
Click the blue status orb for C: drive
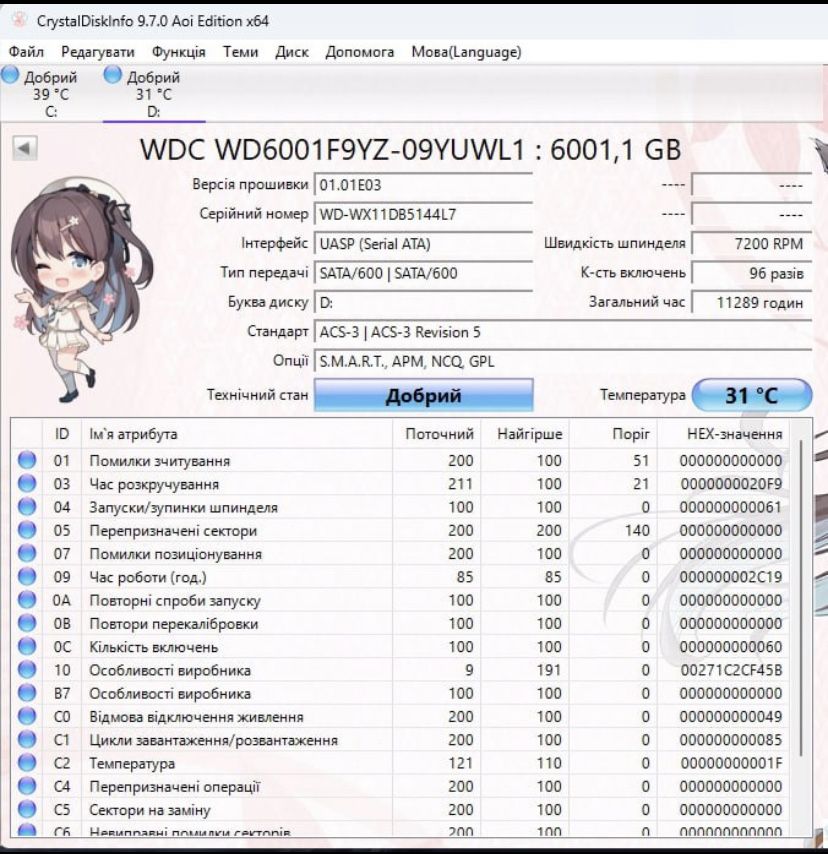coord(10,76)
